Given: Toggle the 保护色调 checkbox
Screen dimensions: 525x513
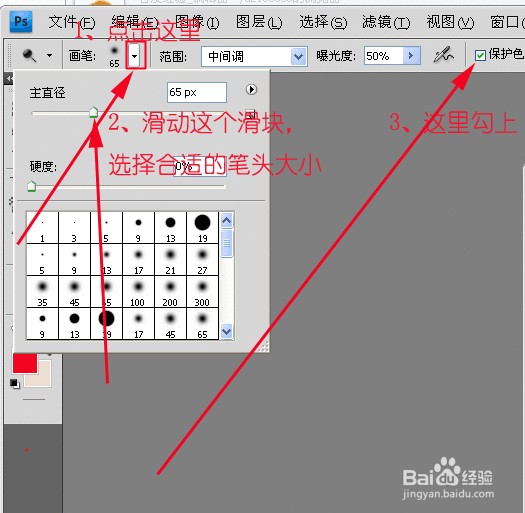Looking at the screenshot, I should coord(480,55).
